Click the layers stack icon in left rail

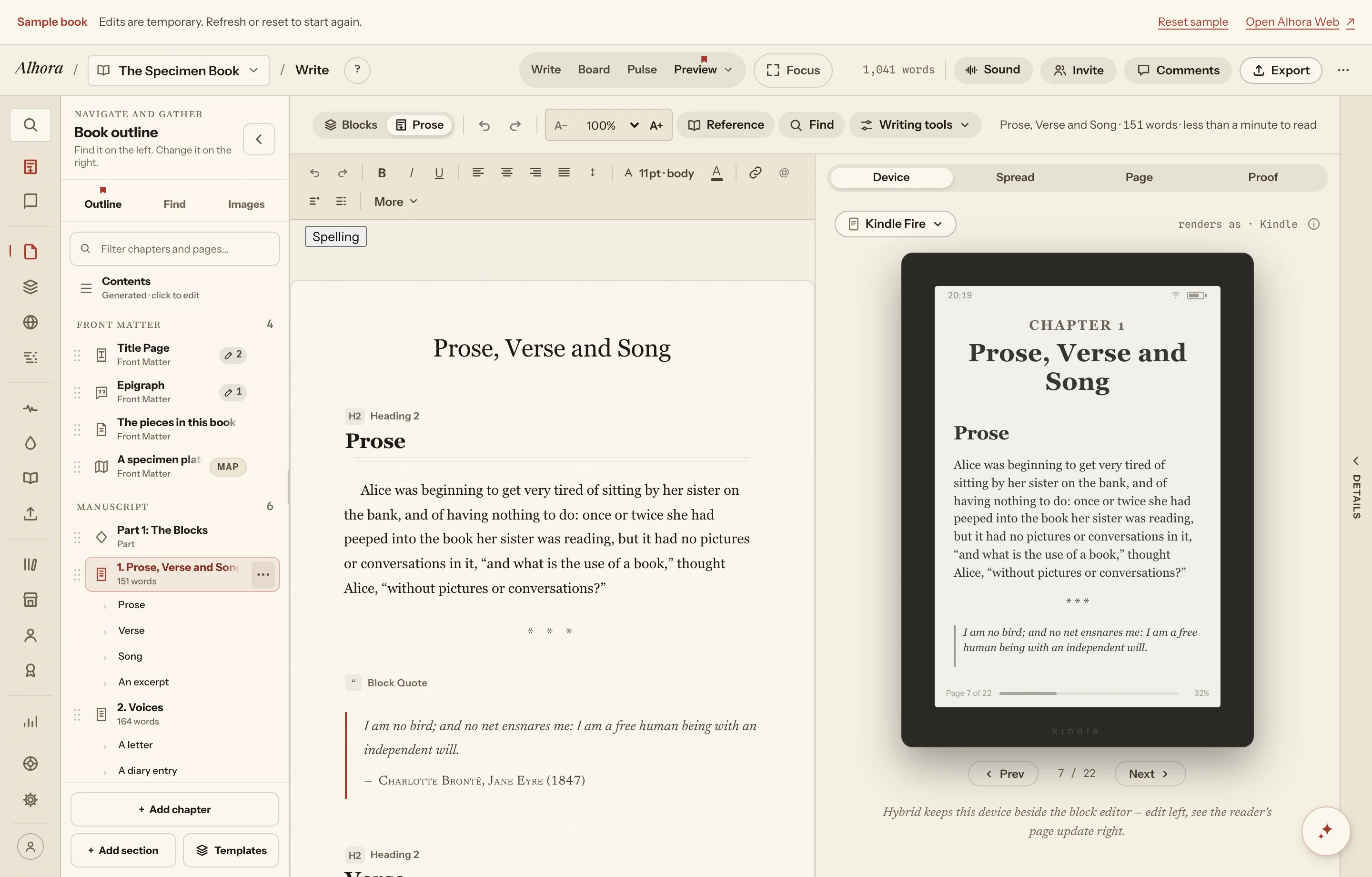click(x=30, y=287)
